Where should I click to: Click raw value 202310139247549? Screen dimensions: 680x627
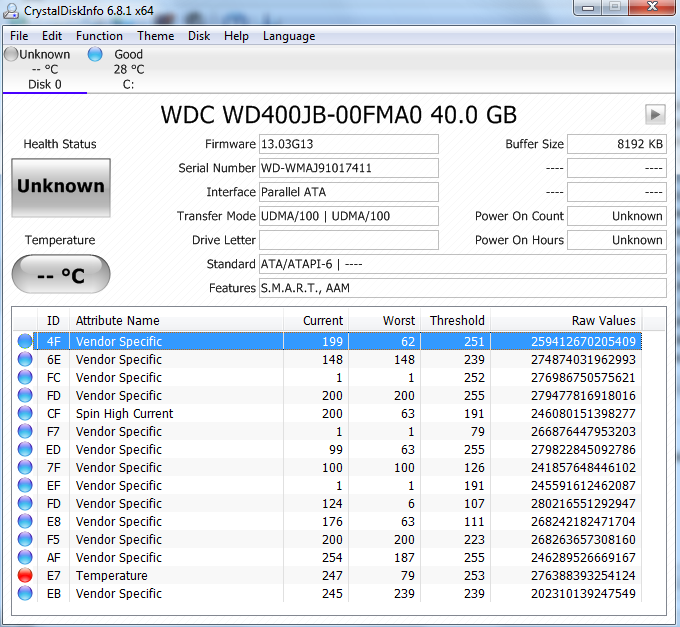(583, 594)
